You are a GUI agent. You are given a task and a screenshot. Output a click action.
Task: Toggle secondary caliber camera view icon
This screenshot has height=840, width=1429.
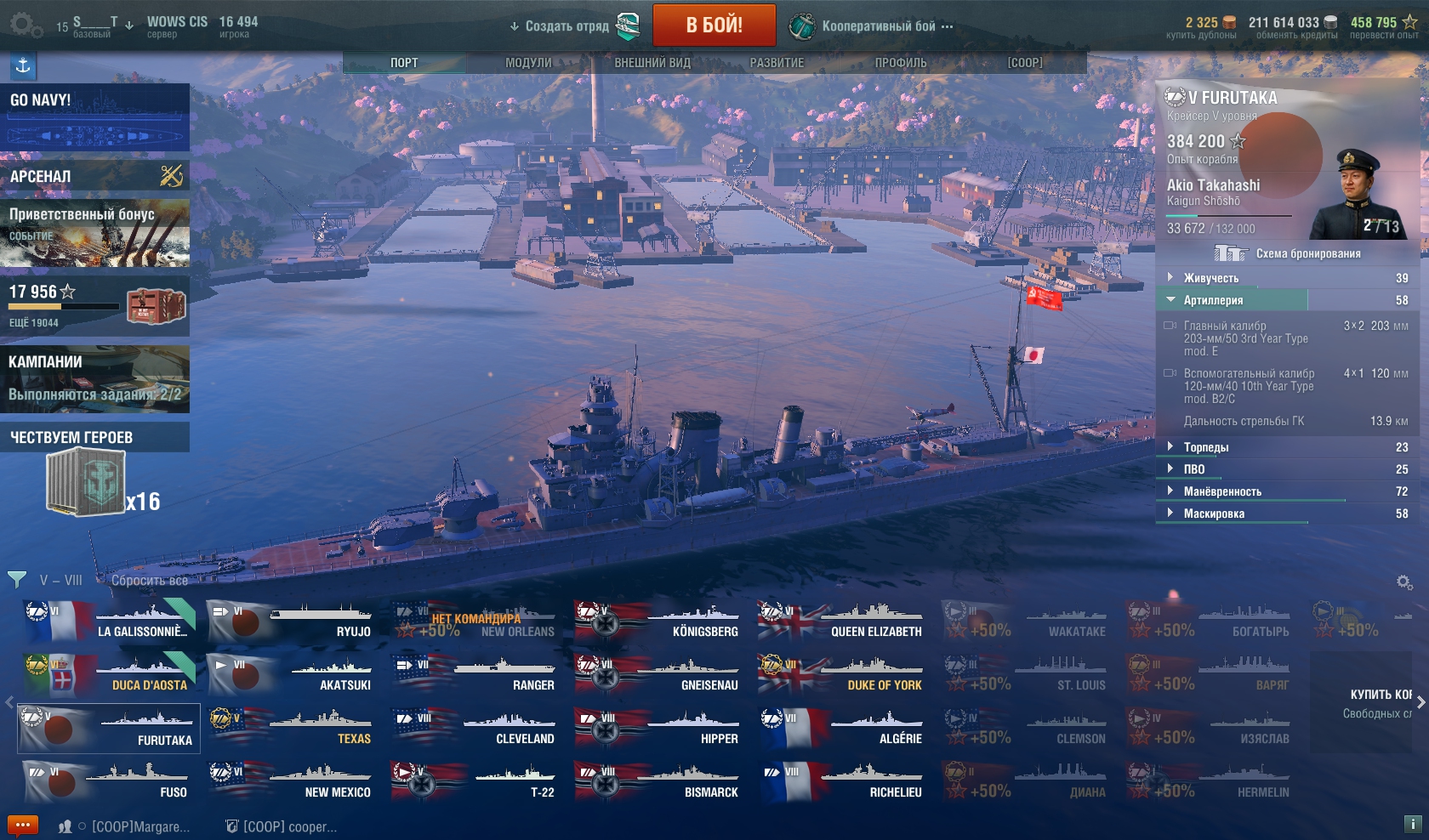click(x=1170, y=373)
